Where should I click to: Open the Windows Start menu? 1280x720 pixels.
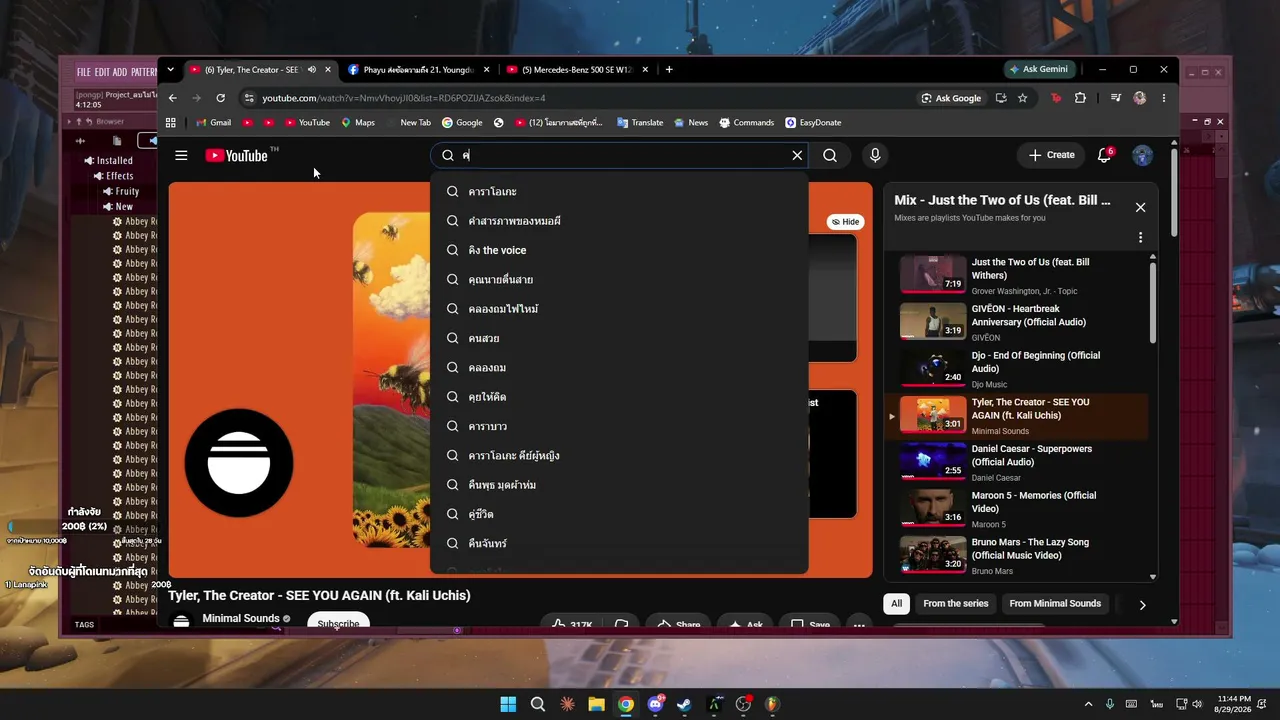pyautogui.click(x=508, y=704)
